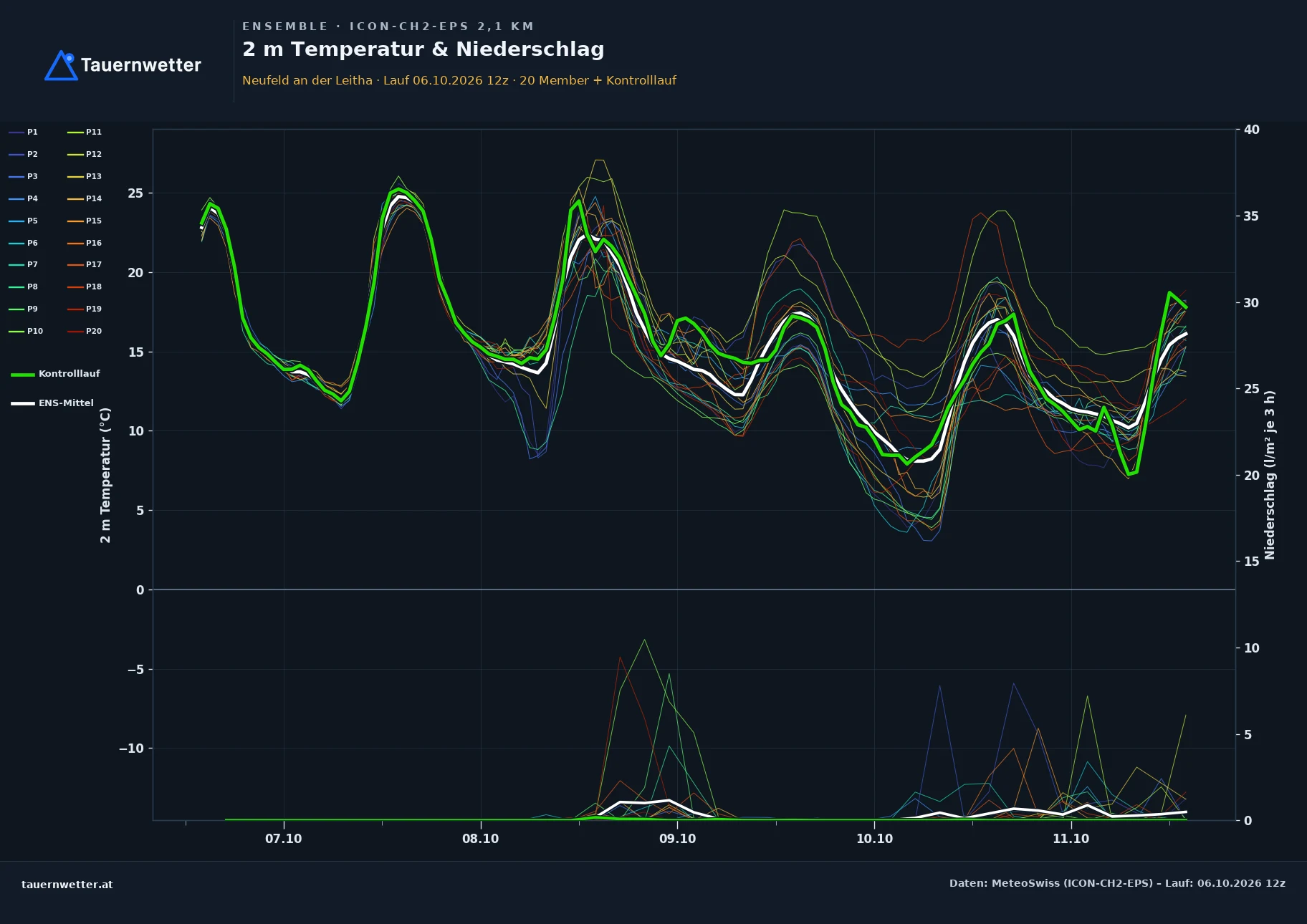Click the subtitle 'Neufeld an der Leitha' run info
The width and height of the screenshot is (1307, 924).
(x=459, y=80)
